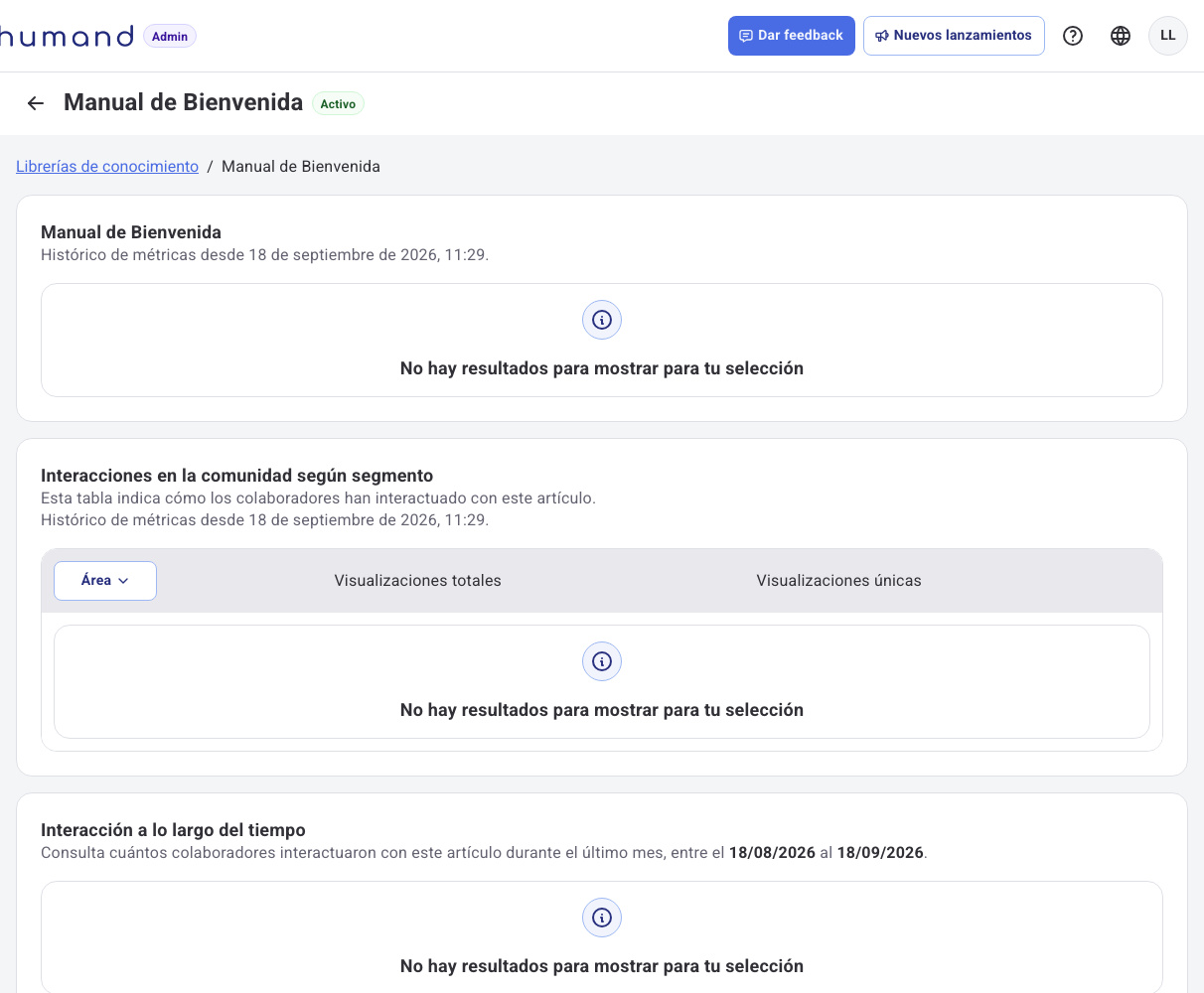The image size is (1204, 993).
Task: Click the humand logo
Action: point(67,37)
